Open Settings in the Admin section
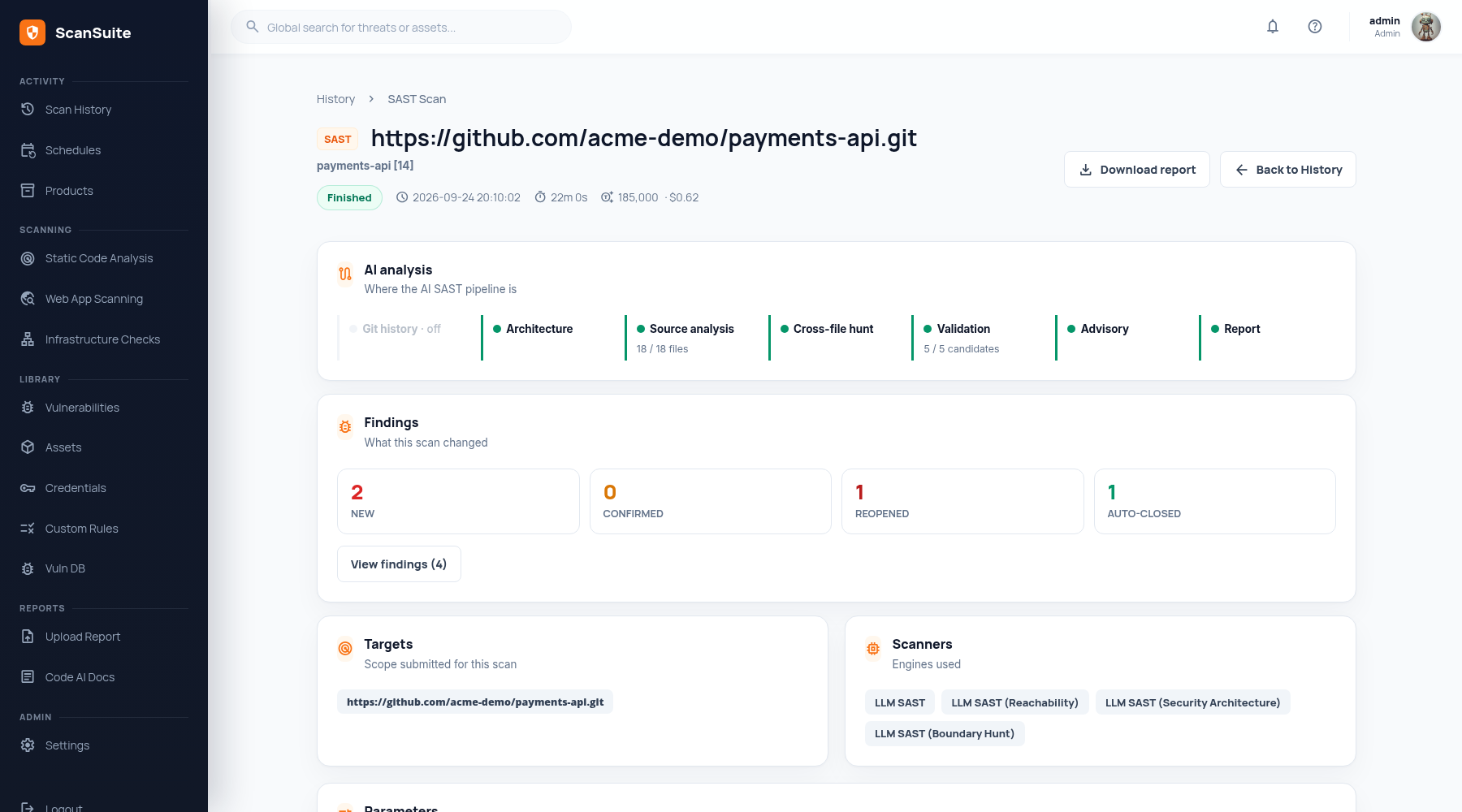This screenshot has width=1462, height=812. [104, 745]
